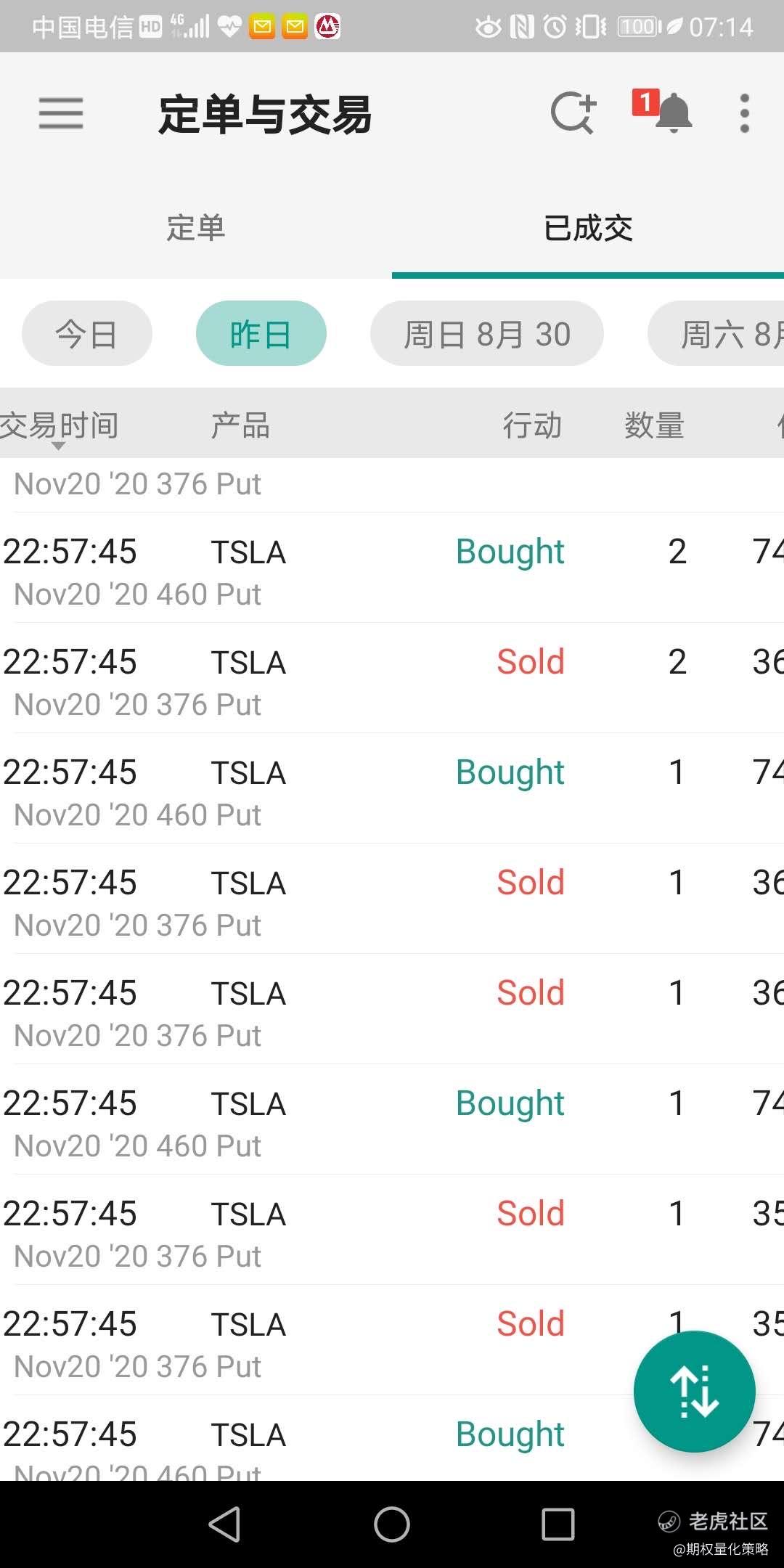This screenshot has width=784, height=1568.
Task: Open first Bought 2 TSLA 460 Put trade
Action: click(392, 568)
